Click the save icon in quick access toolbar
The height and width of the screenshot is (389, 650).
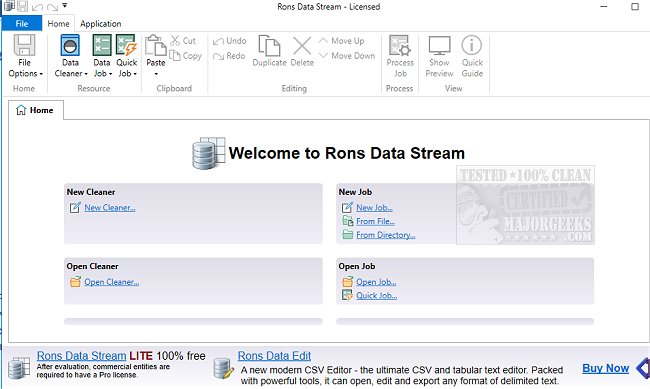(22, 6)
